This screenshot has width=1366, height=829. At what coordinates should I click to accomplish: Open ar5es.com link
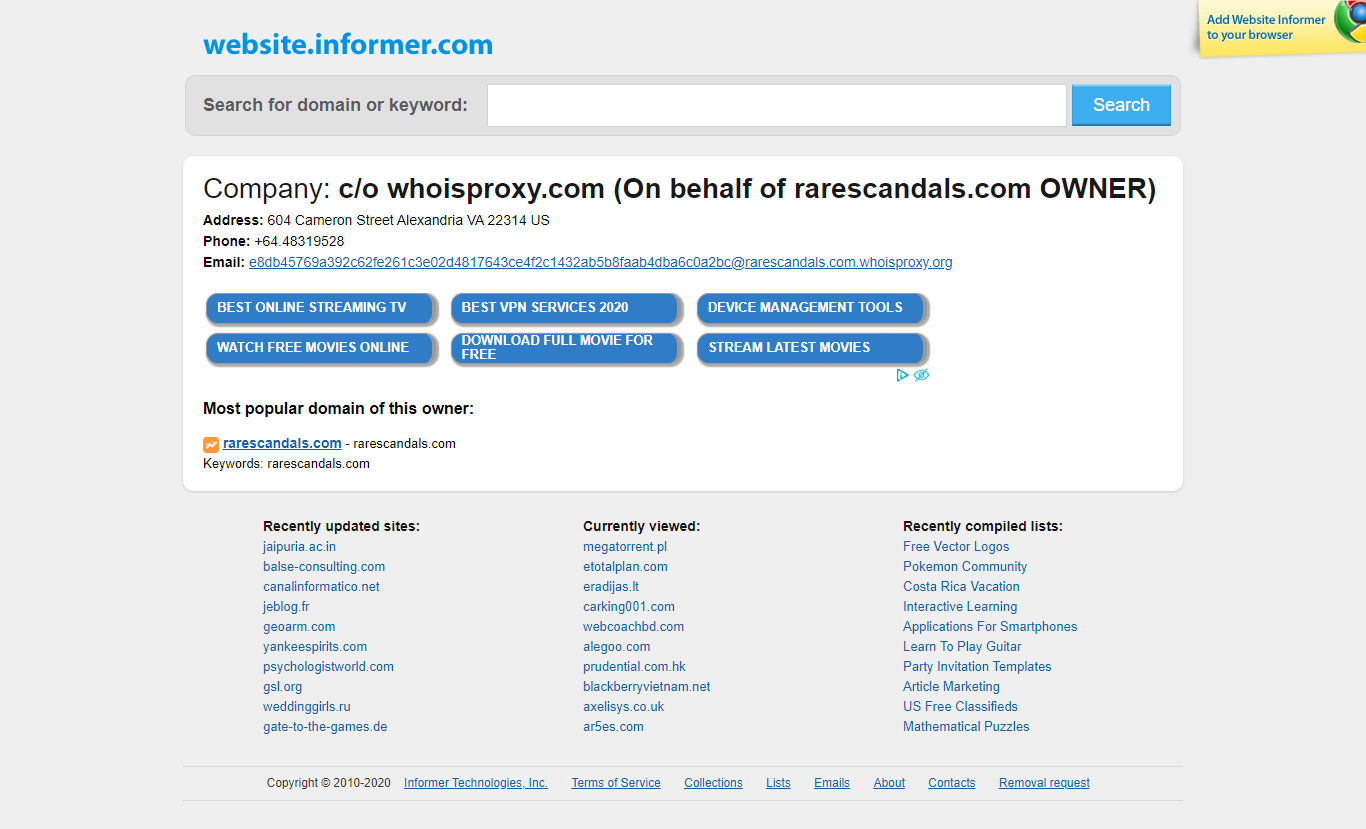coord(613,727)
